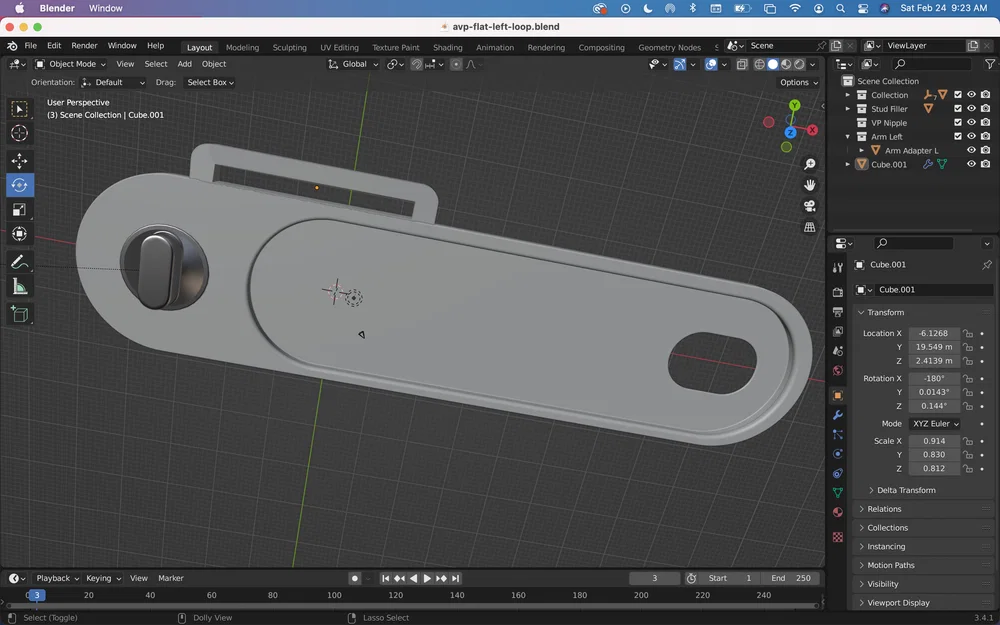Expand the Delta Transform section

906,490
